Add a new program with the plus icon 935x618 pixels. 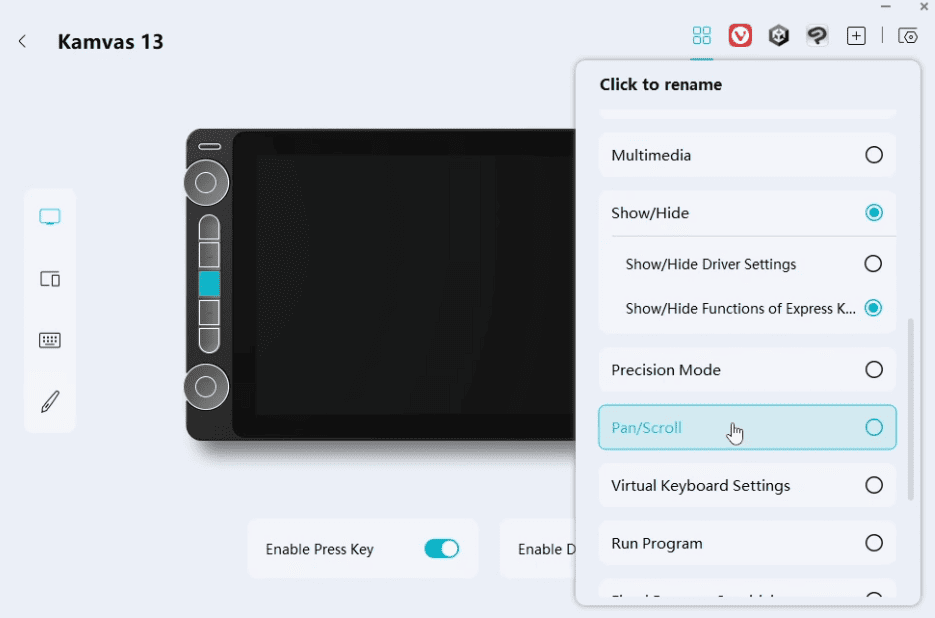(856, 36)
